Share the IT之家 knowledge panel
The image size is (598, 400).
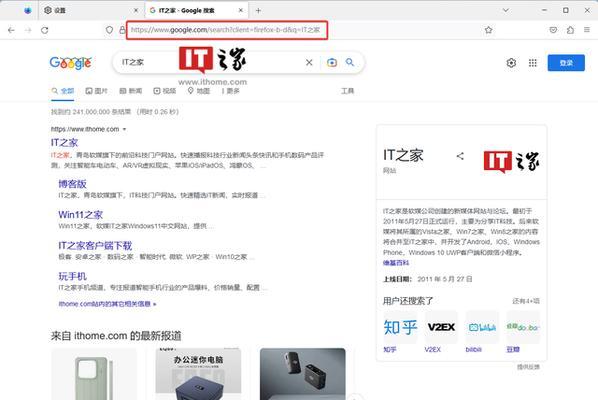click(460, 156)
